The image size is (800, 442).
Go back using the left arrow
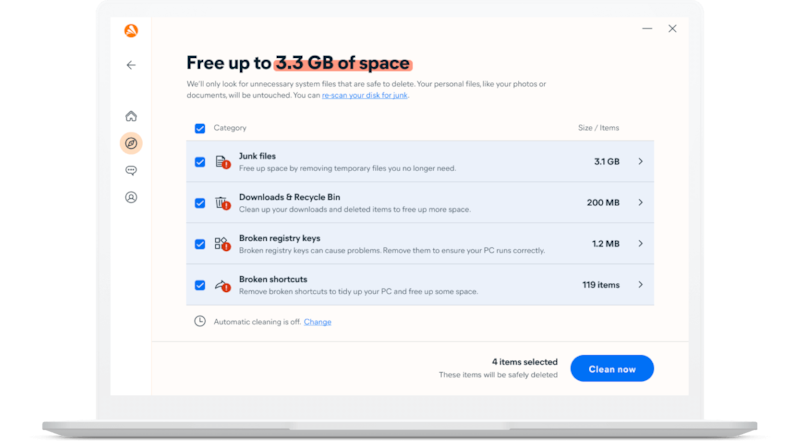click(131, 65)
